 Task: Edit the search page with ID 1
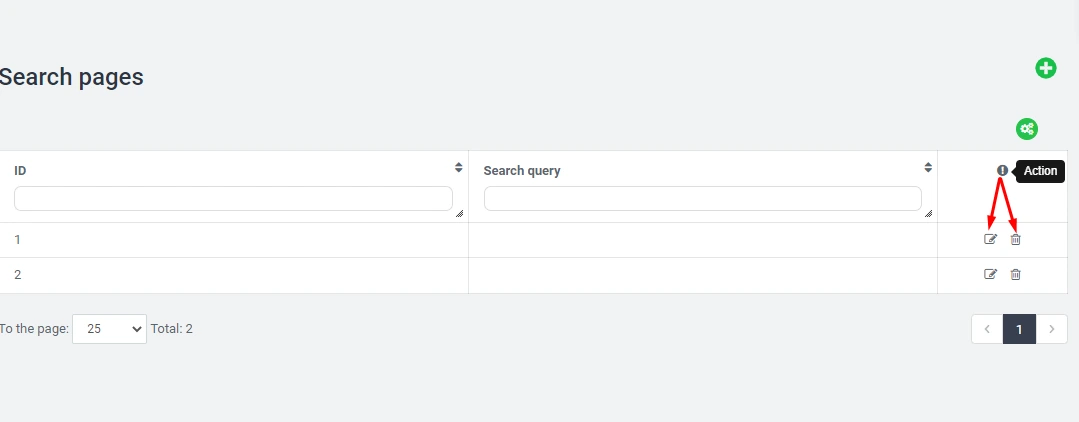tap(991, 239)
